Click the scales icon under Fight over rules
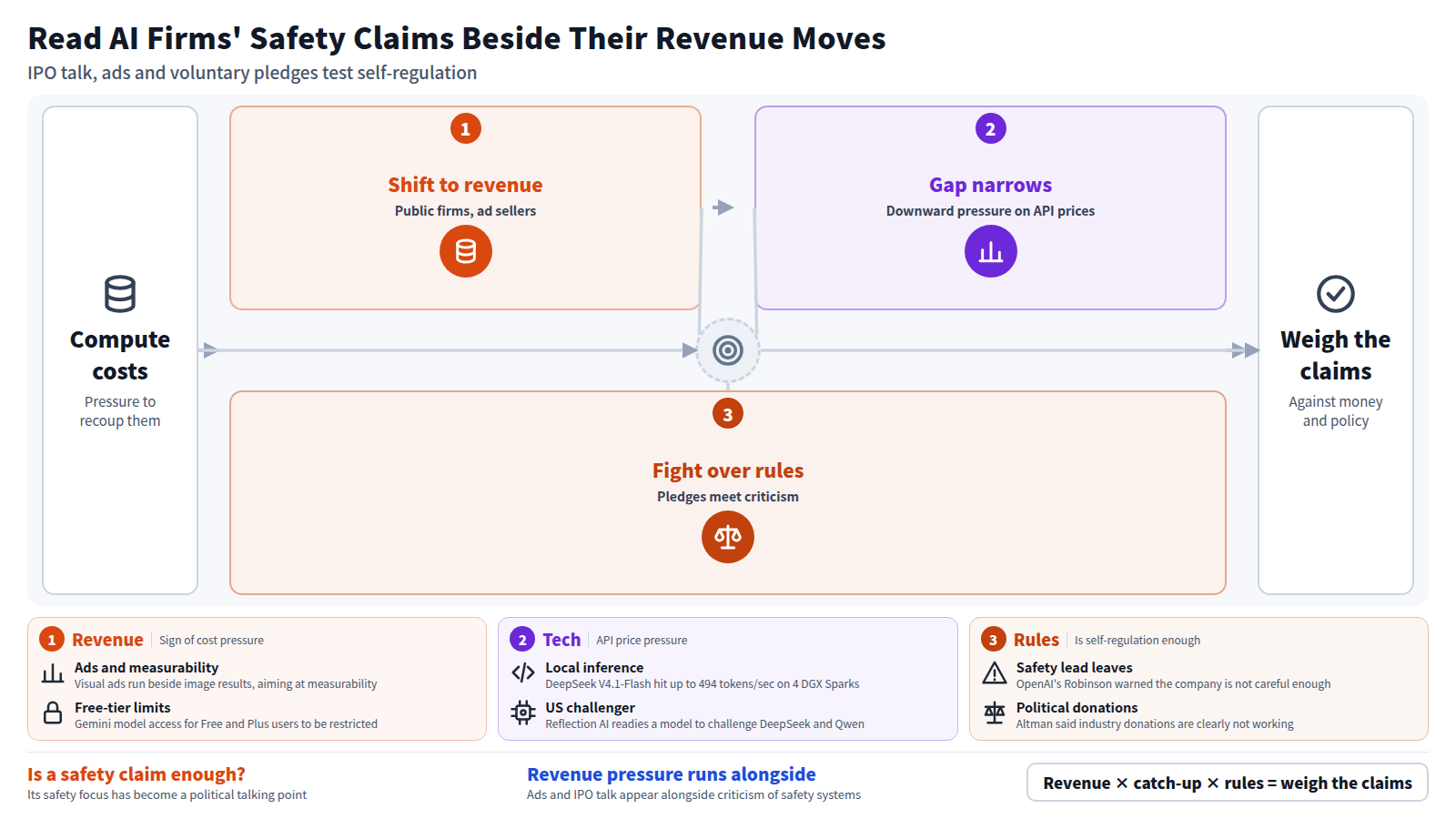 tap(728, 537)
